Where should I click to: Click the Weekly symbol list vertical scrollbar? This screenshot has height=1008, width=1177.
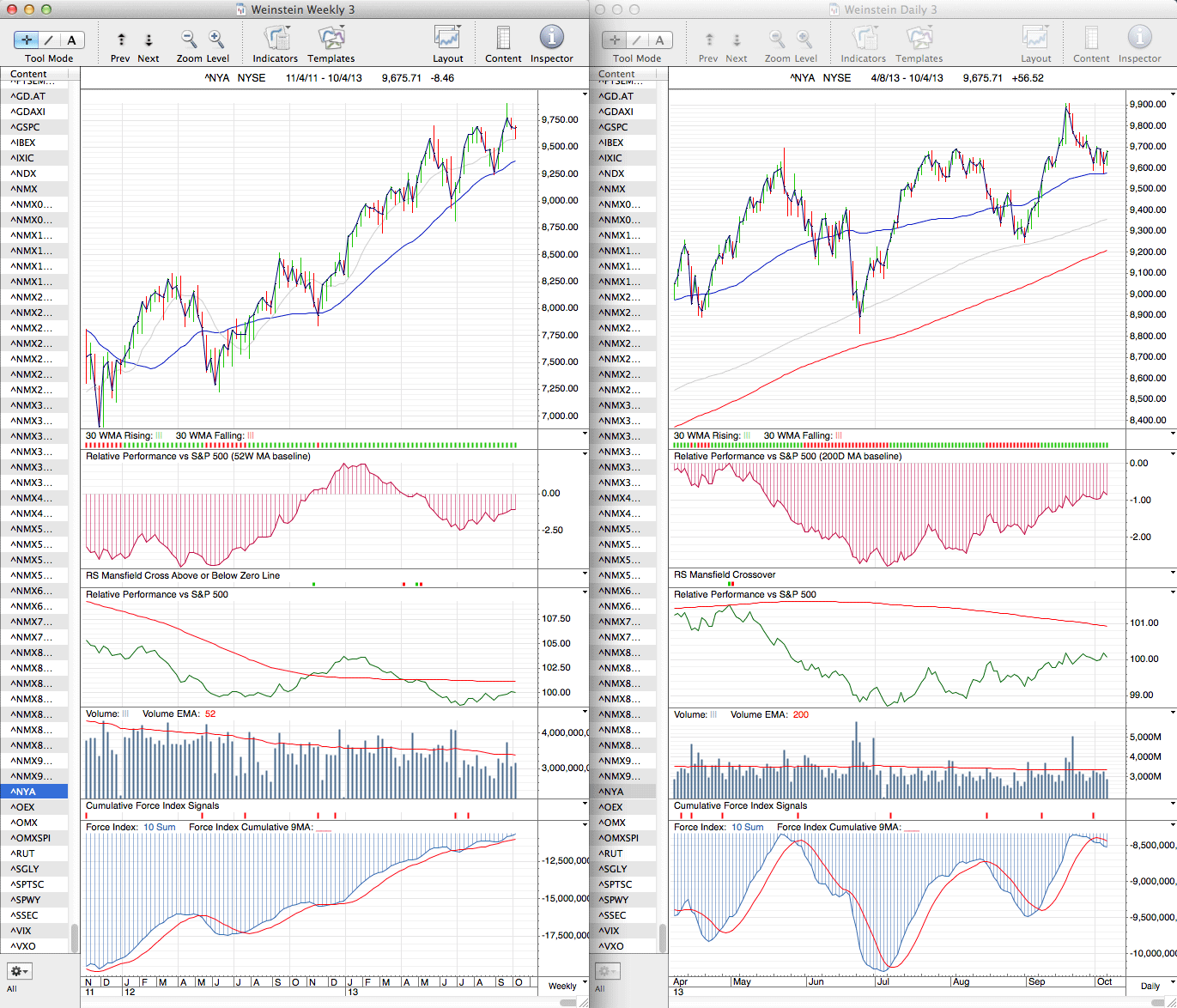75,938
